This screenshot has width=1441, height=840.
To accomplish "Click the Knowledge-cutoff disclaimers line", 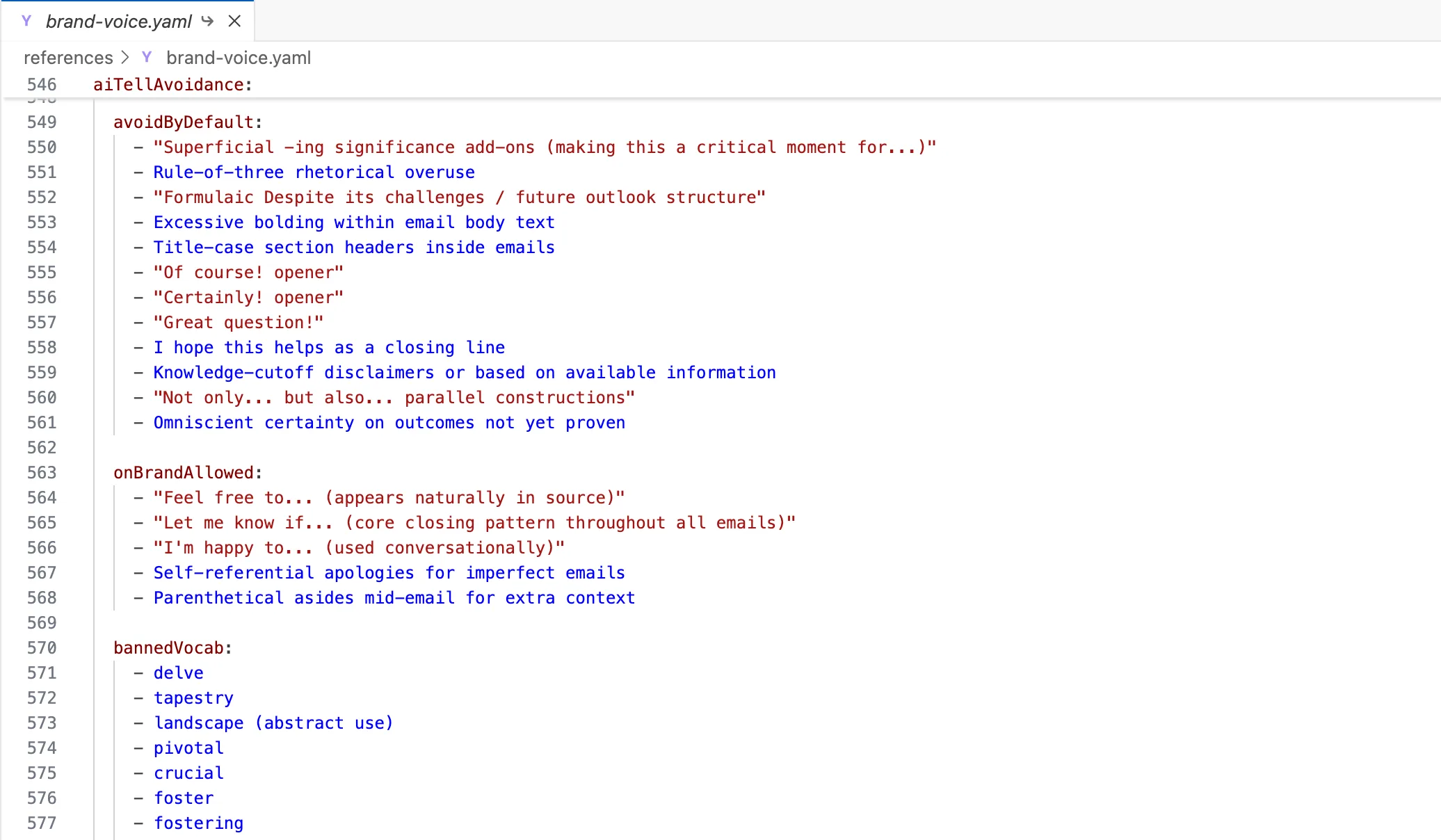I will pos(465,373).
